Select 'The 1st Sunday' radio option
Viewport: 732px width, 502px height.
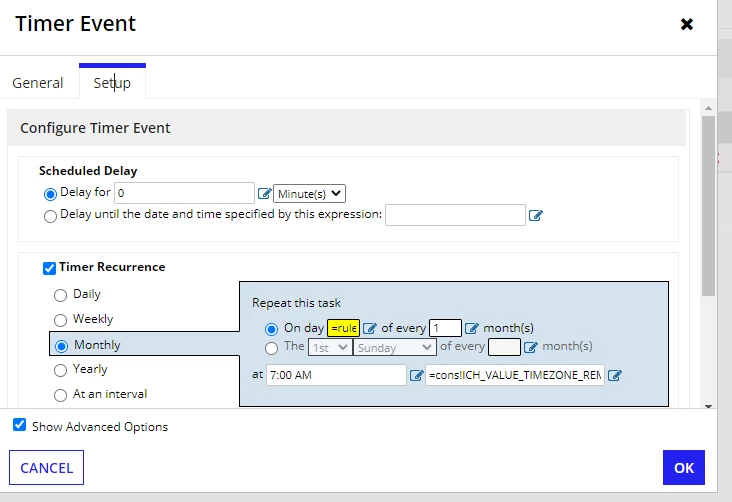coord(271,348)
